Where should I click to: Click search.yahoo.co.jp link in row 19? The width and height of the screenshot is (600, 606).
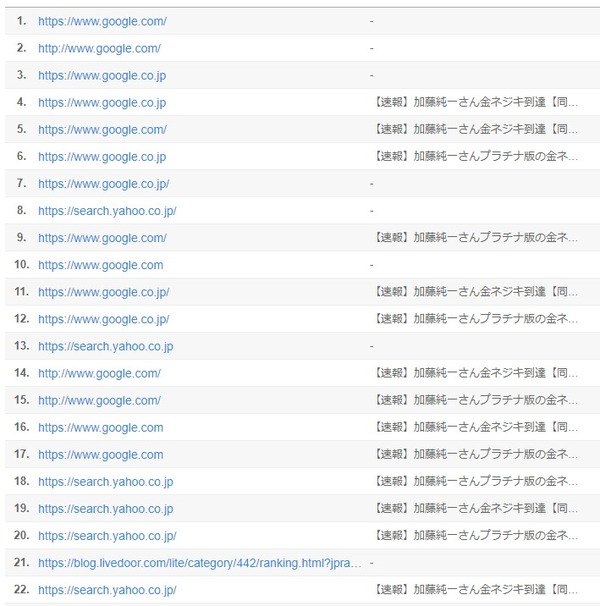tap(106, 509)
